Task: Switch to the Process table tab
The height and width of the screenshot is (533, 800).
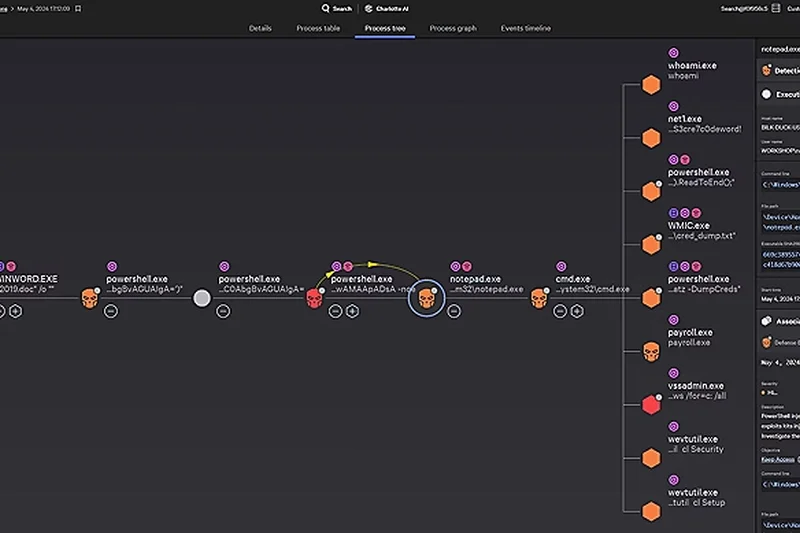Action: [x=318, y=28]
